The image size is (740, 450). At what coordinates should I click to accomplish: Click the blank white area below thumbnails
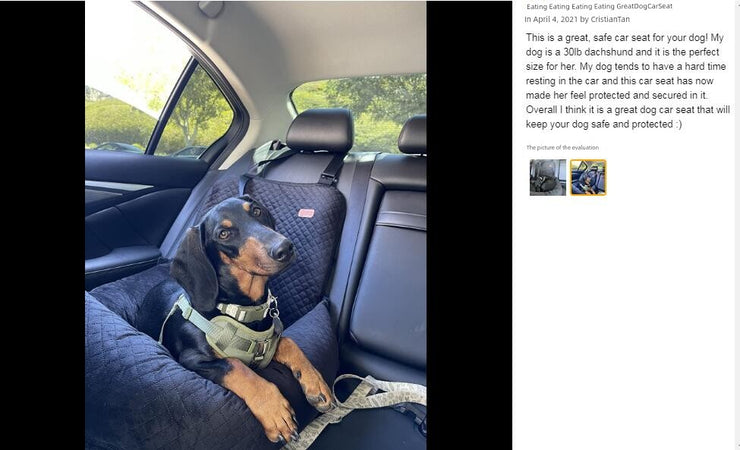[x=623, y=321]
